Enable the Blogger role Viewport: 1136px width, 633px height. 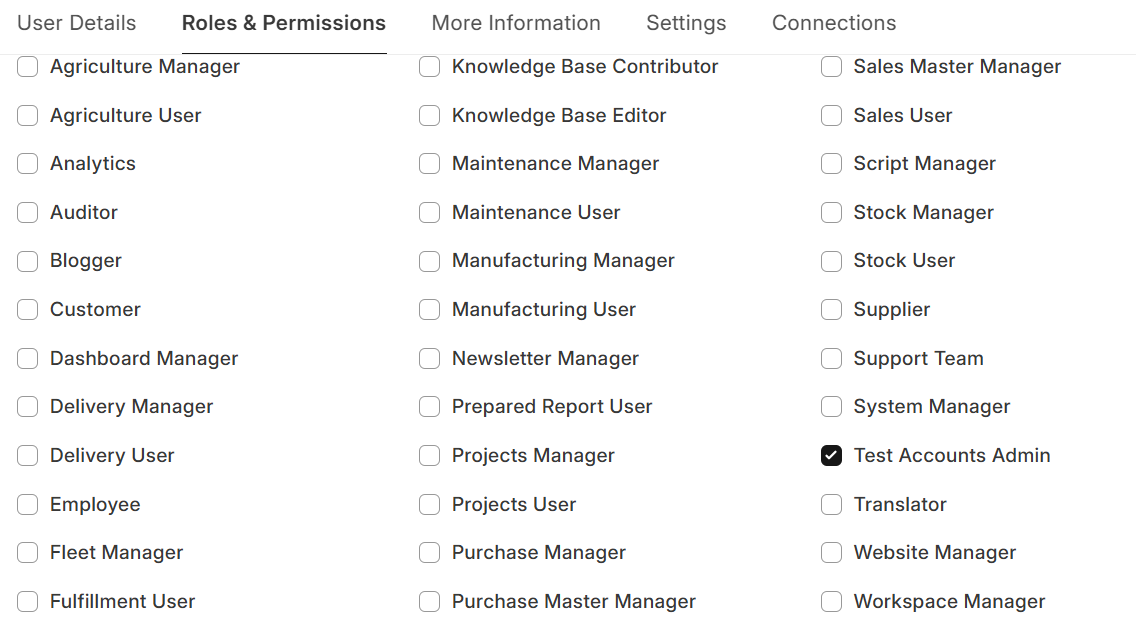pos(28,261)
